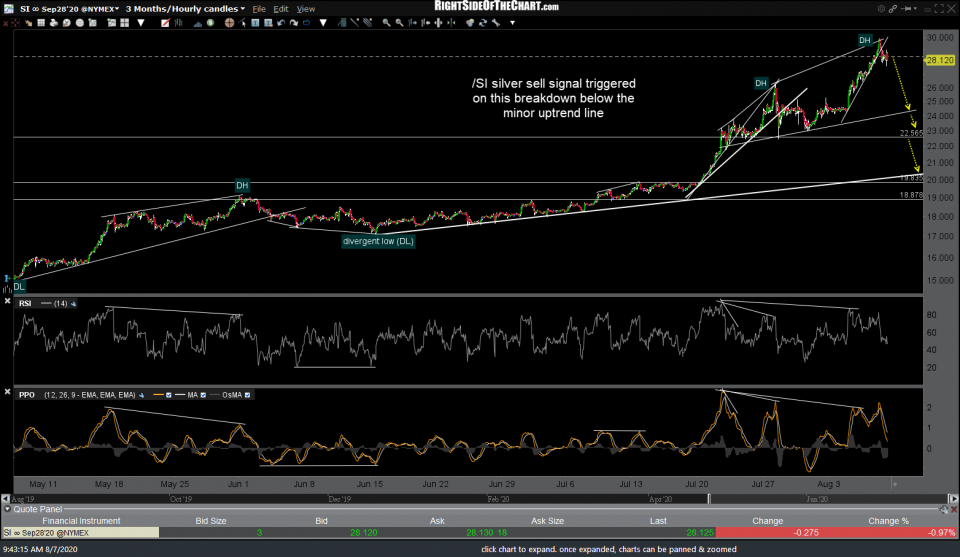Open the SI Sep28'20 @NYMEX symbol dropdown
960x557 pixels.
(x=62, y=9)
